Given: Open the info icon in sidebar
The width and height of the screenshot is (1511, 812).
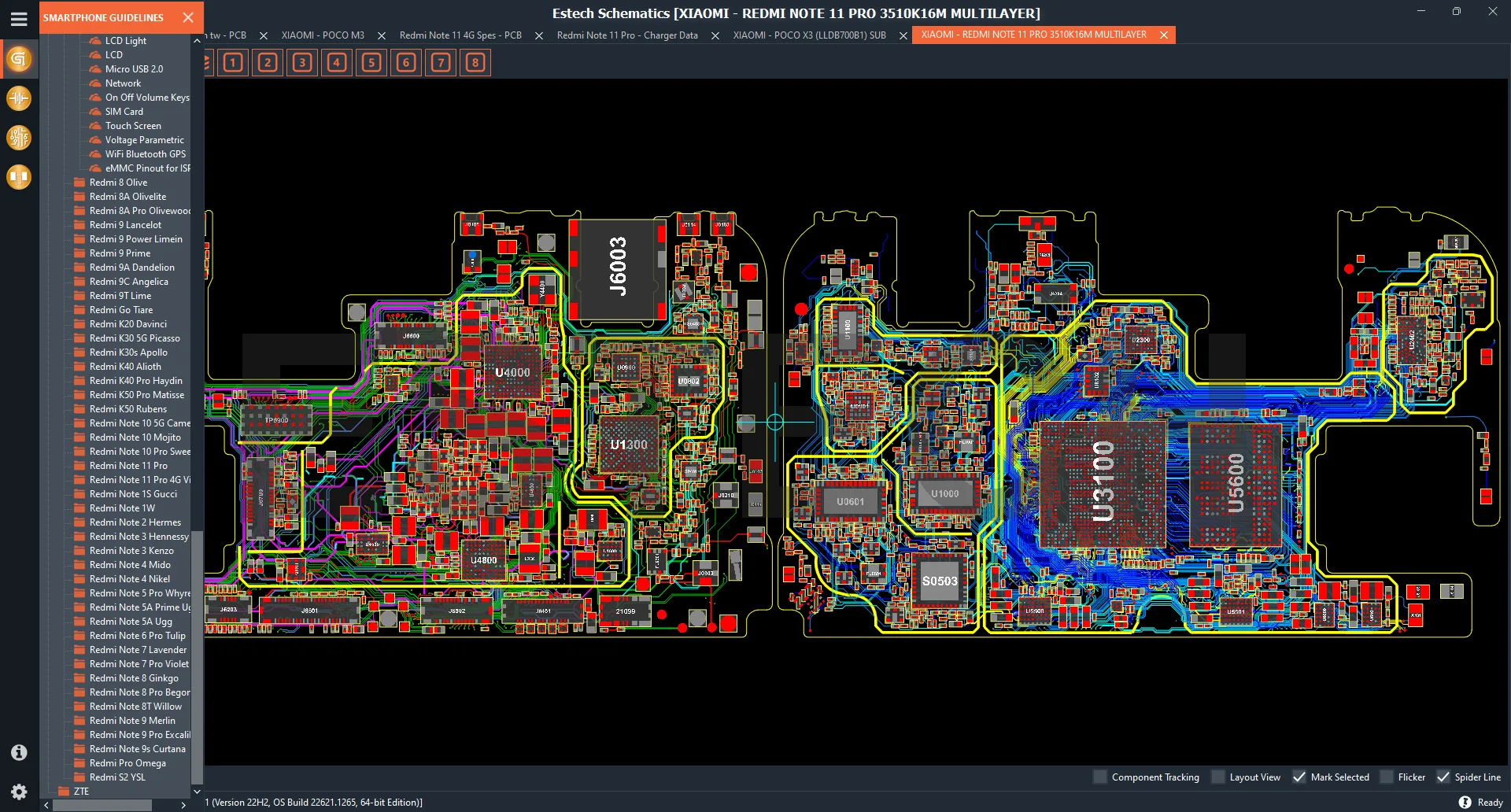Looking at the screenshot, I should 19,752.
